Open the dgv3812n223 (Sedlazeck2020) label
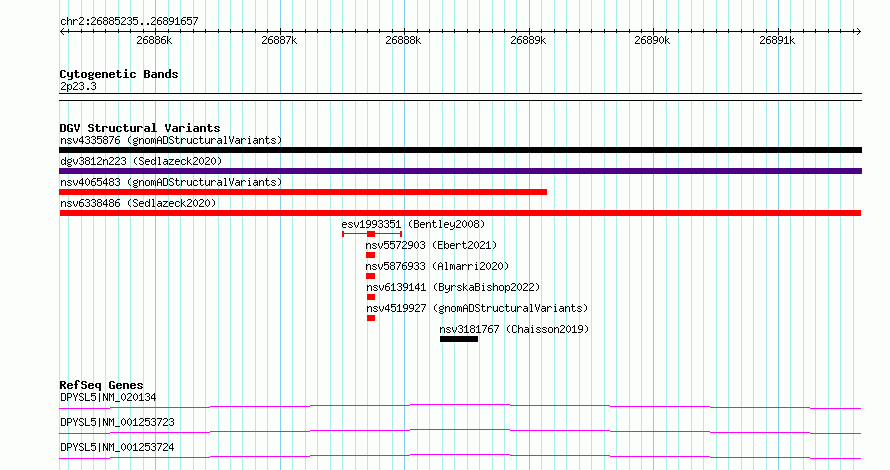Screen dimensions: 890x470 (141, 161)
